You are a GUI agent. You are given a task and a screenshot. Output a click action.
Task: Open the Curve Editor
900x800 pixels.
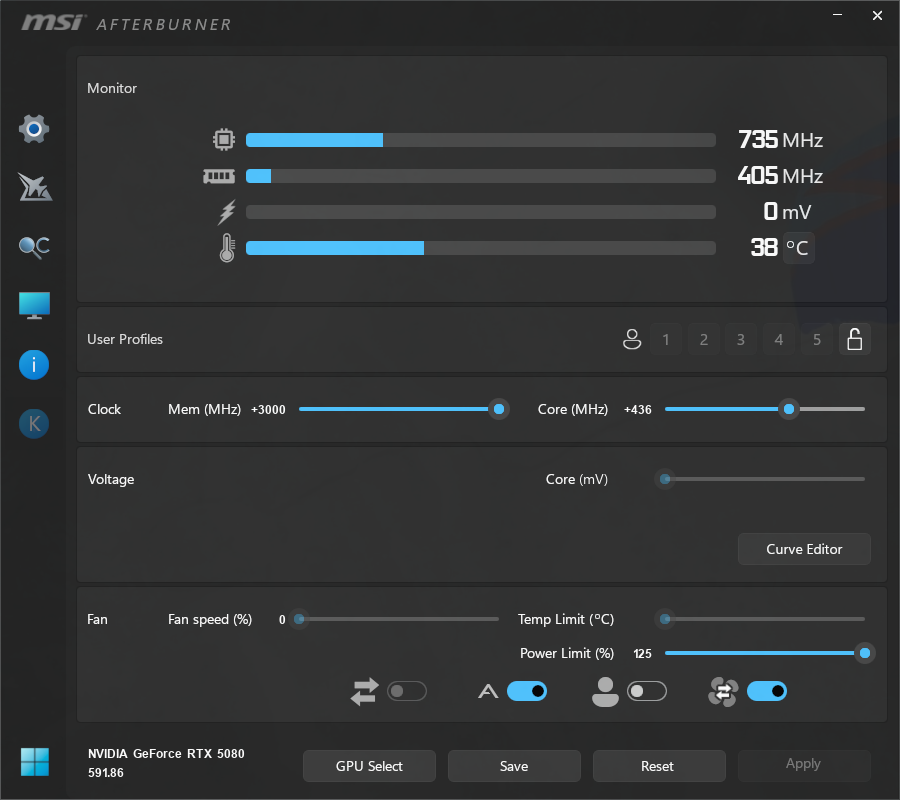(x=804, y=549)
